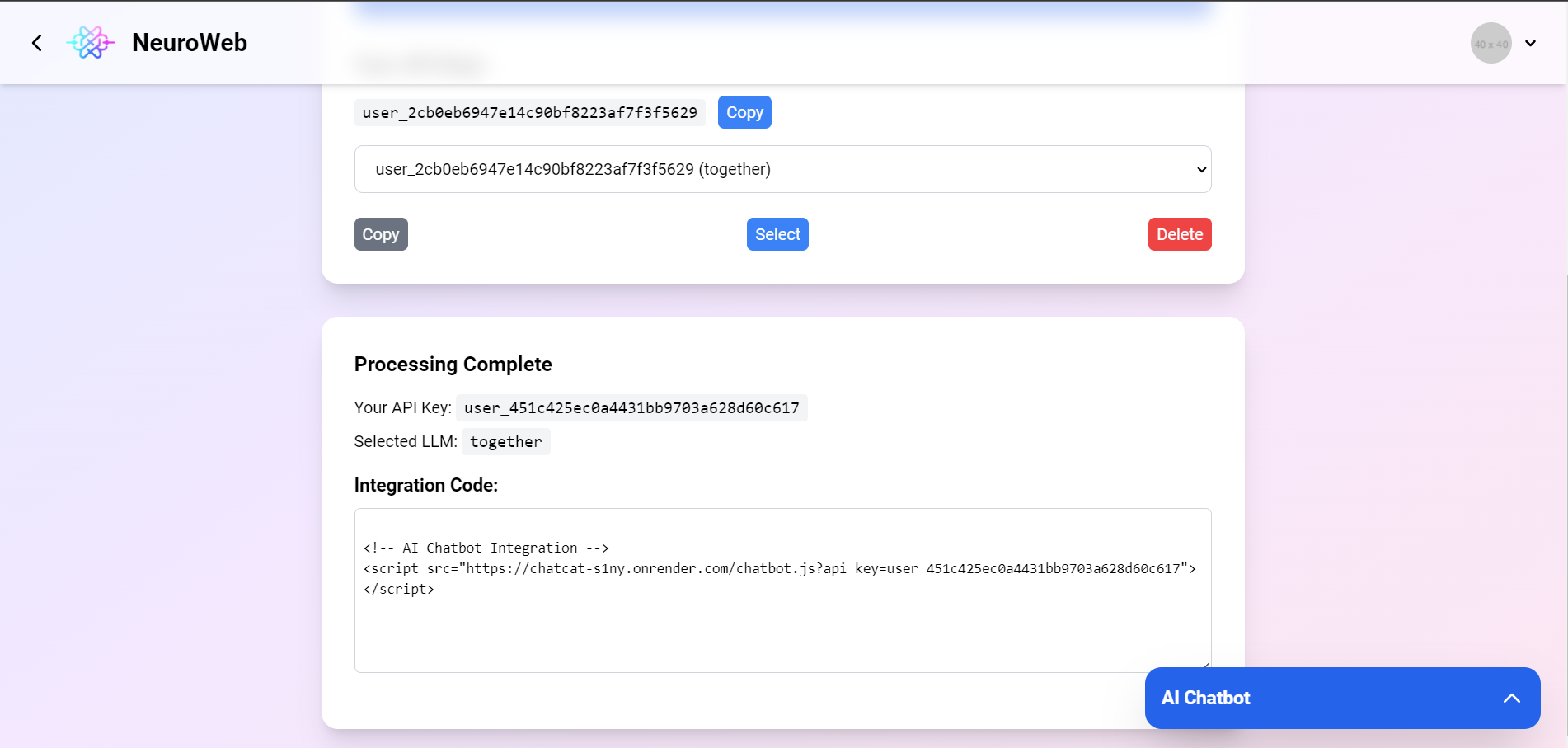Open the NeuroWeb home title link
This screenshot has width=1568, height=748.
pyautogui.click(x=190, y=43)
